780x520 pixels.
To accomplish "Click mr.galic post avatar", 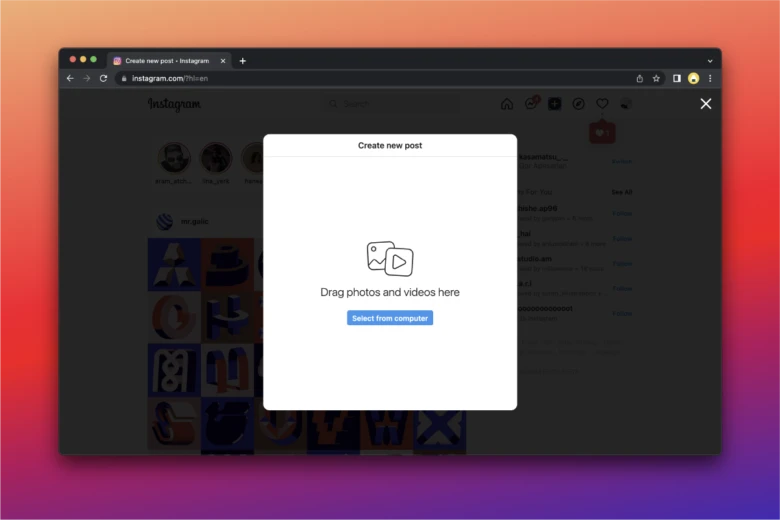I will coord(165,221).
